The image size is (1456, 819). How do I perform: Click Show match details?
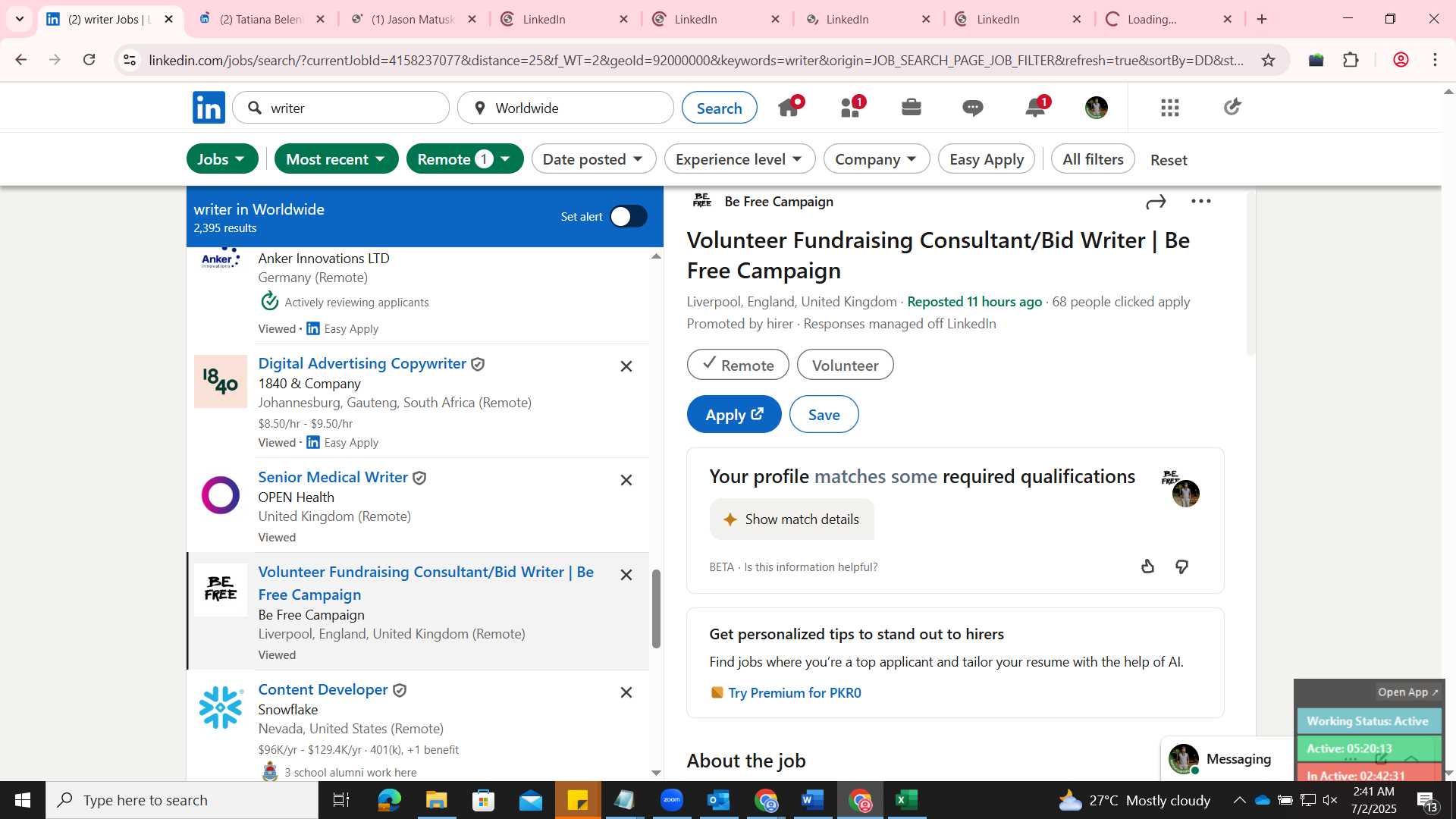(x=792, y=519)
